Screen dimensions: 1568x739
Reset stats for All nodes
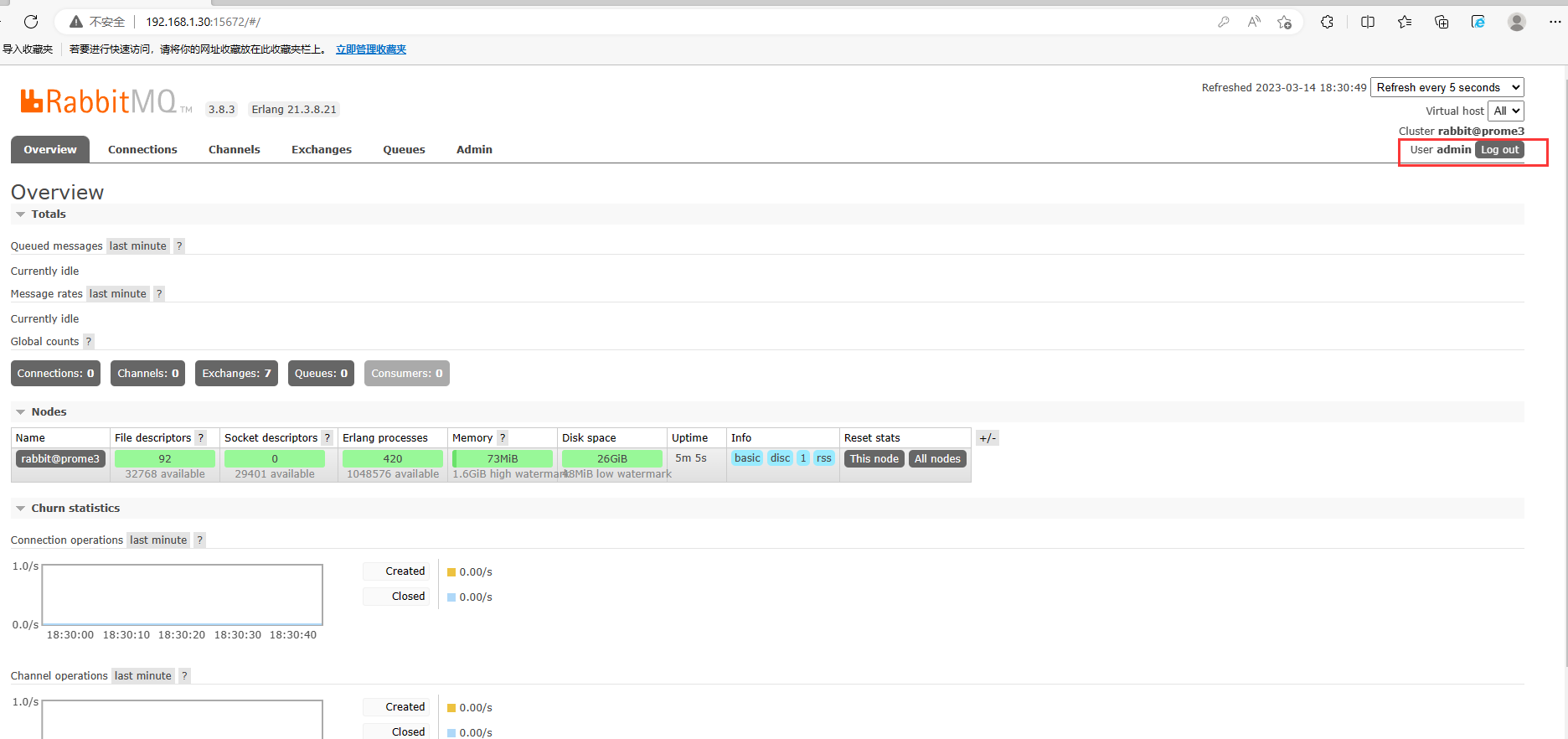937,458
